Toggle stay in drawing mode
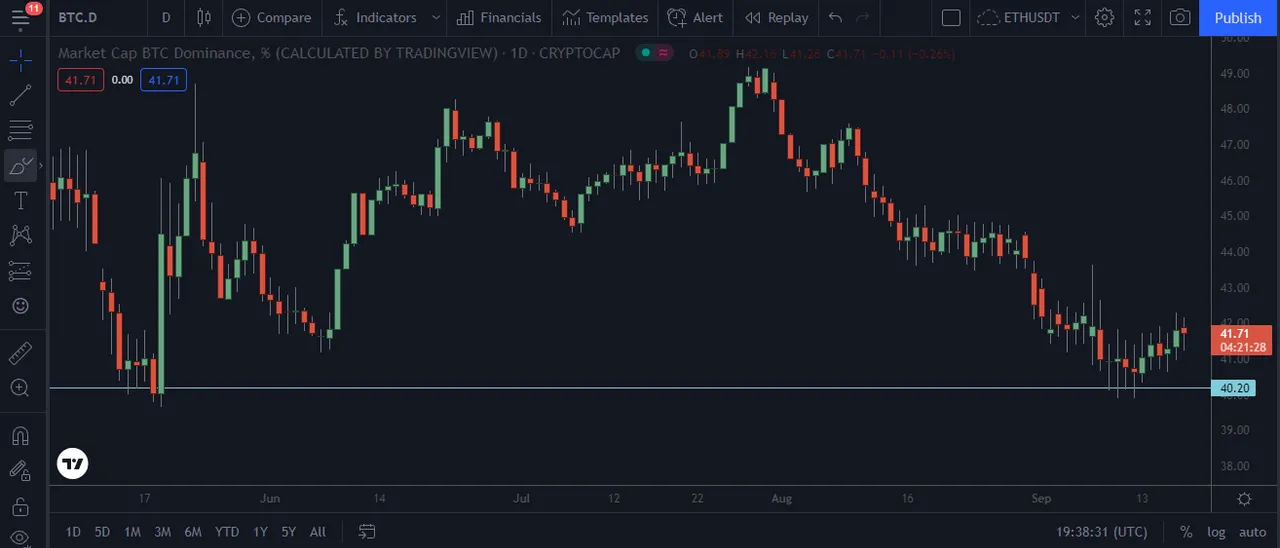The image size is (1280, 548). pos(20,471)
